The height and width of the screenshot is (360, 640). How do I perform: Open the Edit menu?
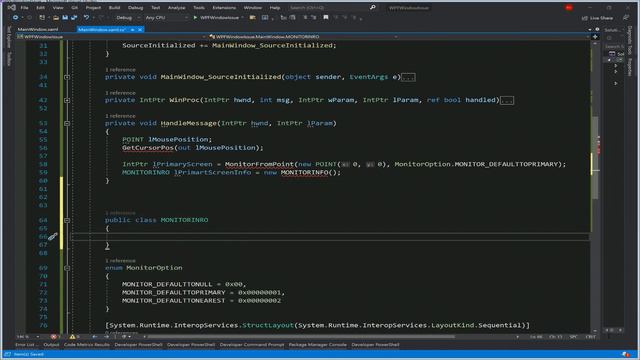coord(40,7)
